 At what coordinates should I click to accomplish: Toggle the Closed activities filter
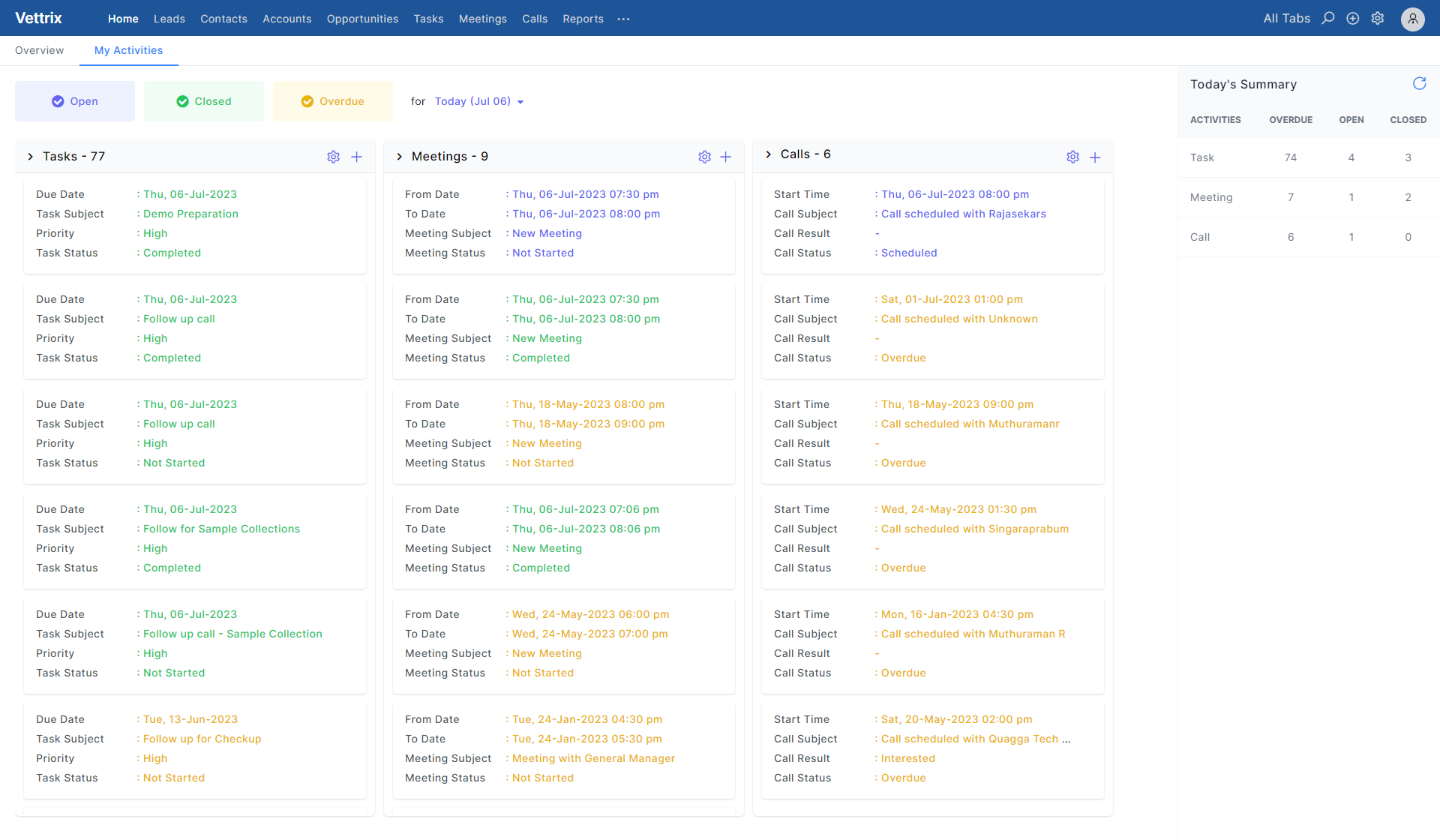[204, 101]
